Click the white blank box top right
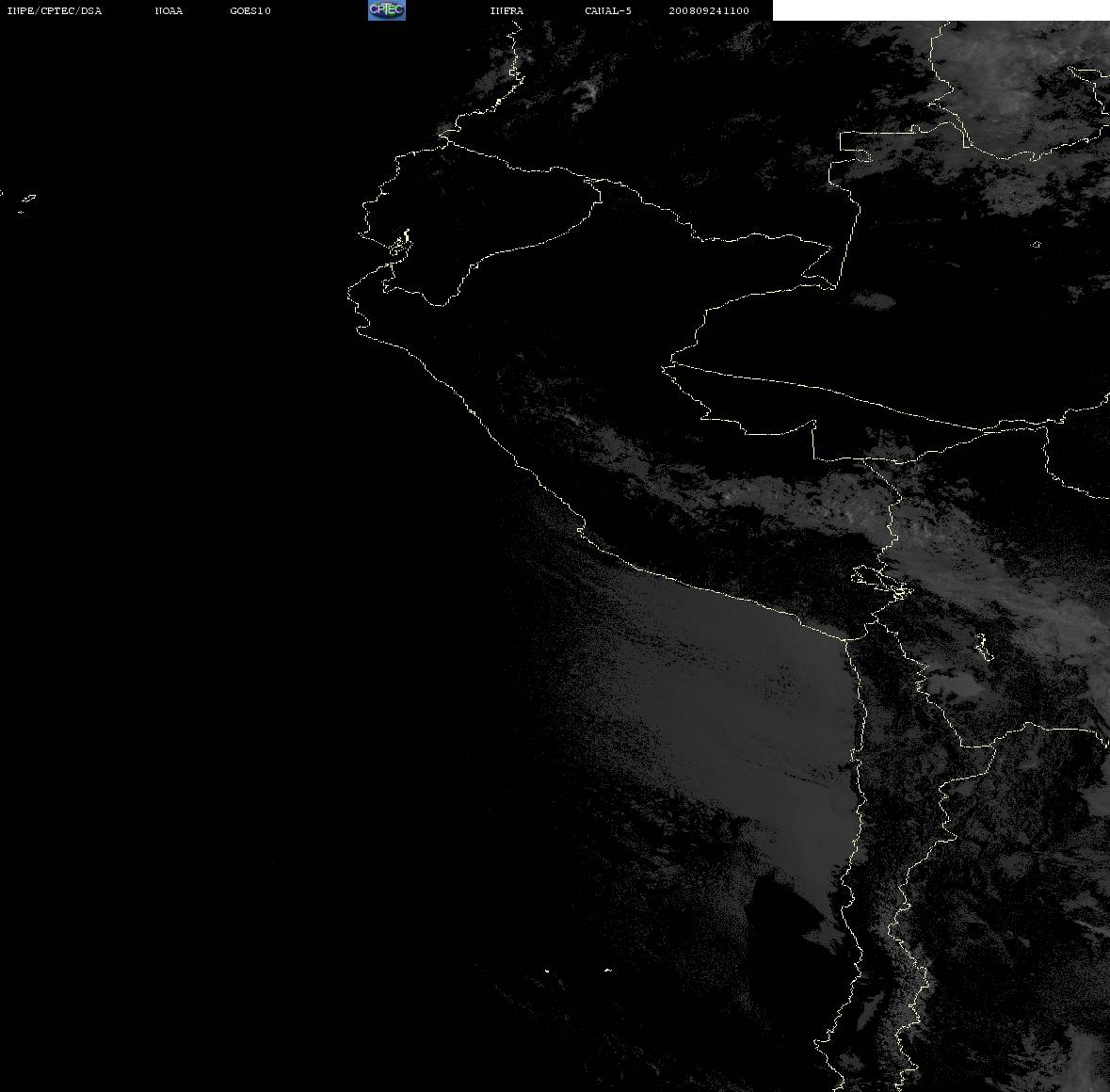 [x=941, y=10]
